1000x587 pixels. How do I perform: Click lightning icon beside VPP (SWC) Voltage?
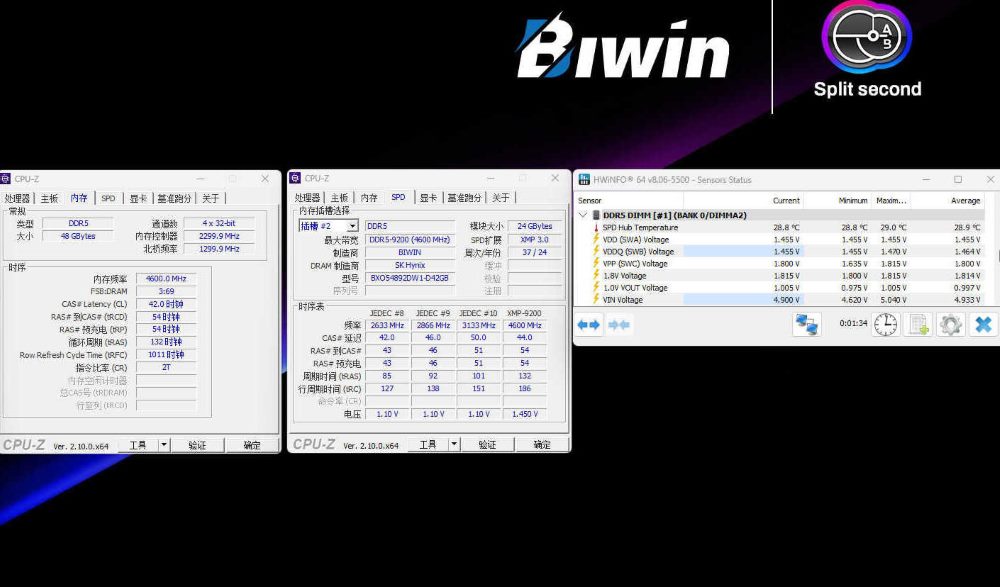(x=596, y=264)
